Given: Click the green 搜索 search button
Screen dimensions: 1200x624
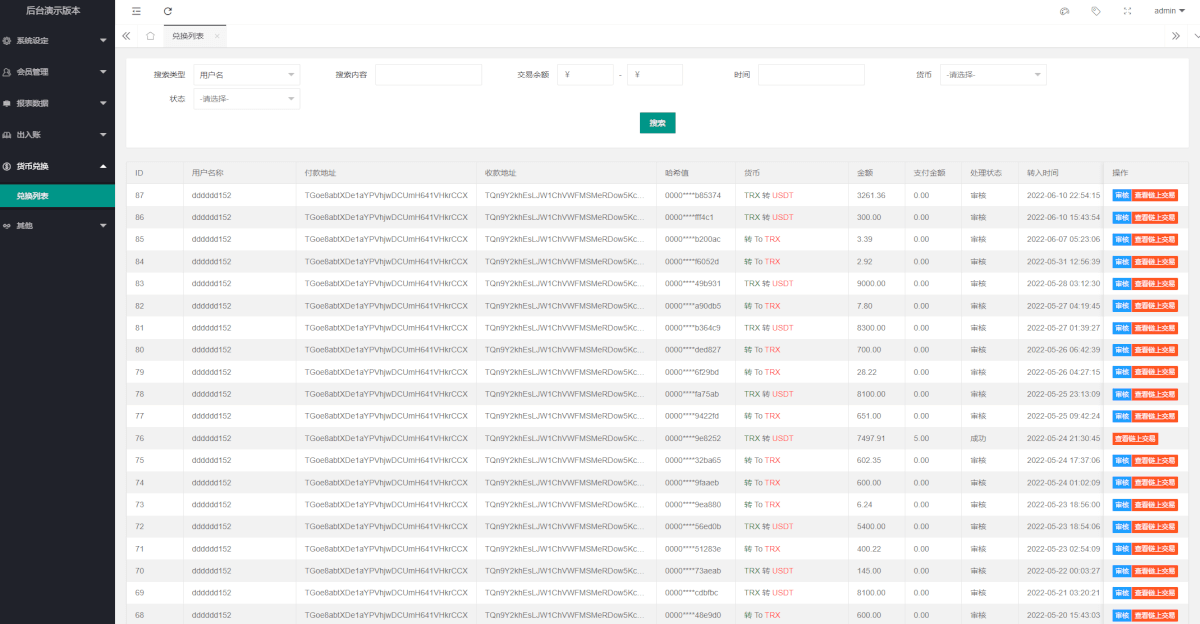Looking at the screenshot, I should point(657,123).
